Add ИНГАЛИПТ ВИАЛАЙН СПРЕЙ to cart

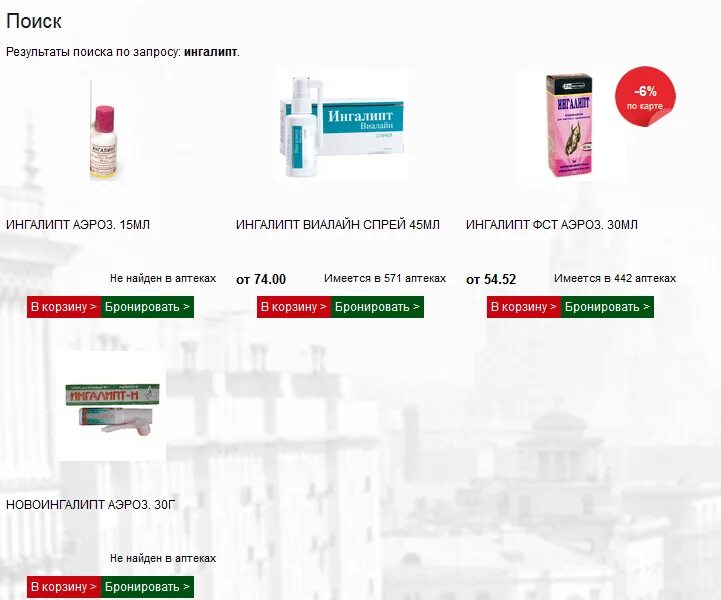pos(294,307)
